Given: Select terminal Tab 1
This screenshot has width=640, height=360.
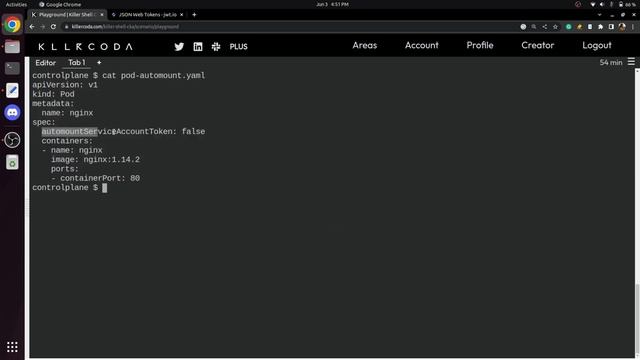Looking at the screenshot, I should 77,62.
